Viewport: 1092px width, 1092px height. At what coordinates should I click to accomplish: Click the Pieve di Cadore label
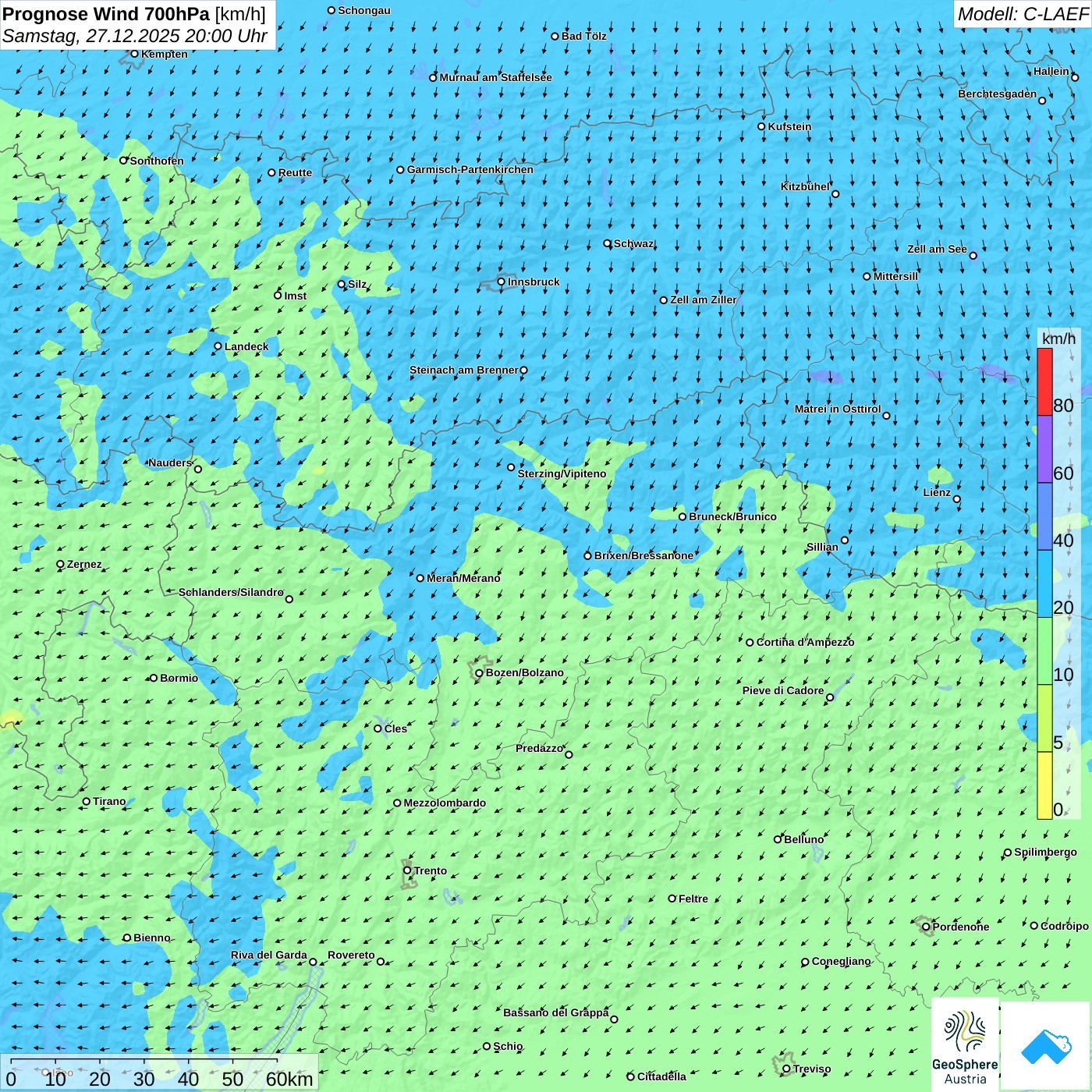click(x=783, y=690)
